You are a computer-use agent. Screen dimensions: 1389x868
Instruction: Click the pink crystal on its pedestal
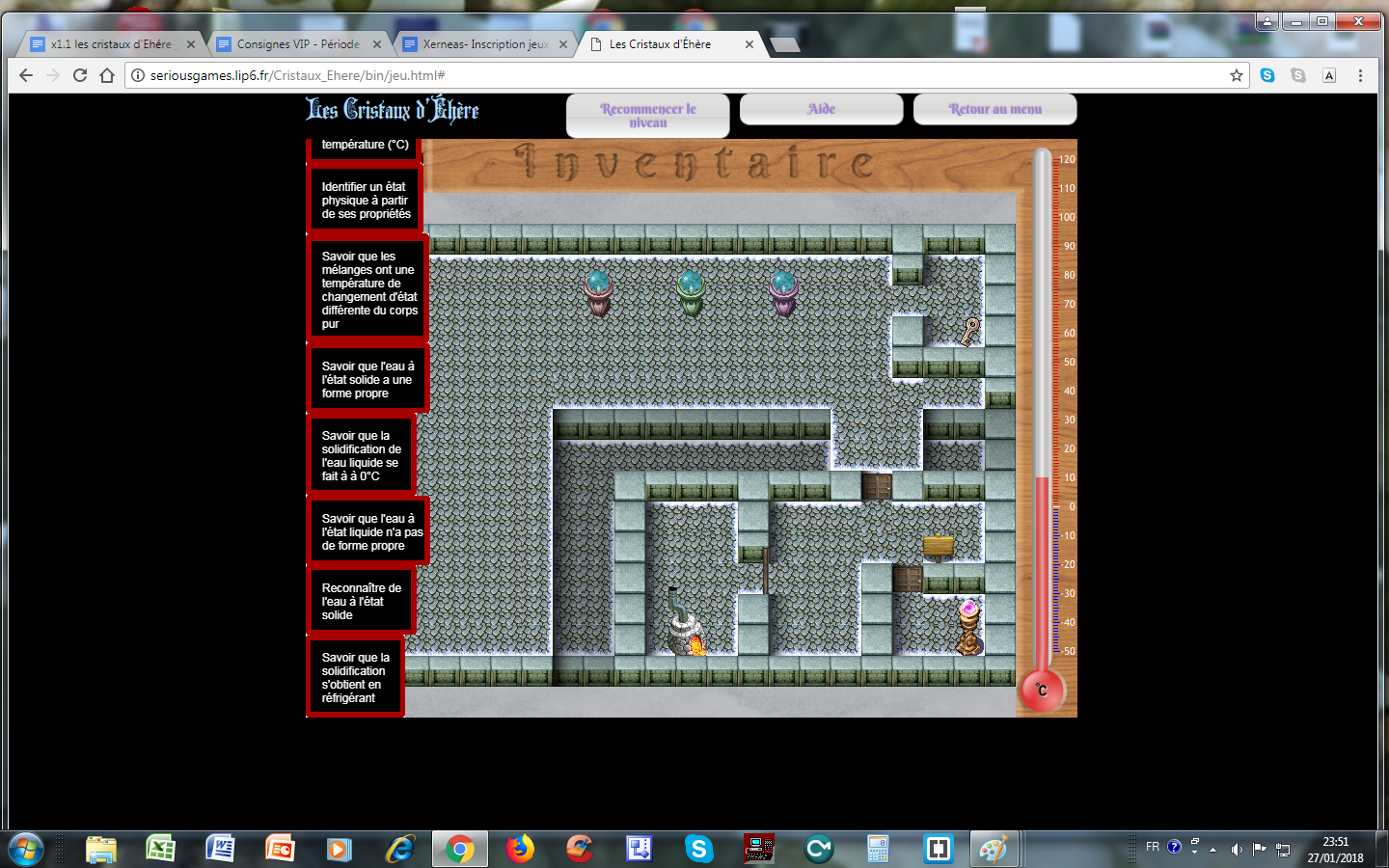[x=968, y=625]
